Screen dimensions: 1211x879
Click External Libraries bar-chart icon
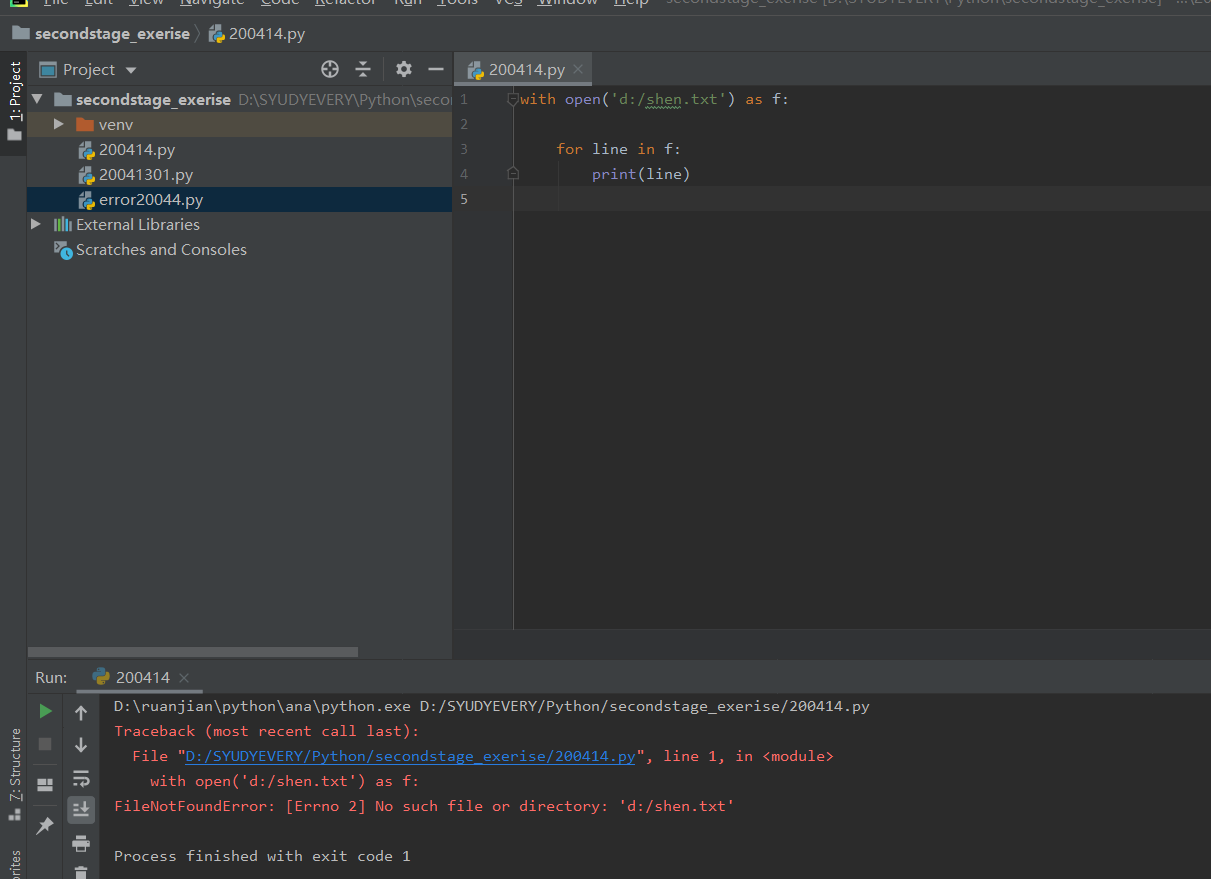click(63, 224)
